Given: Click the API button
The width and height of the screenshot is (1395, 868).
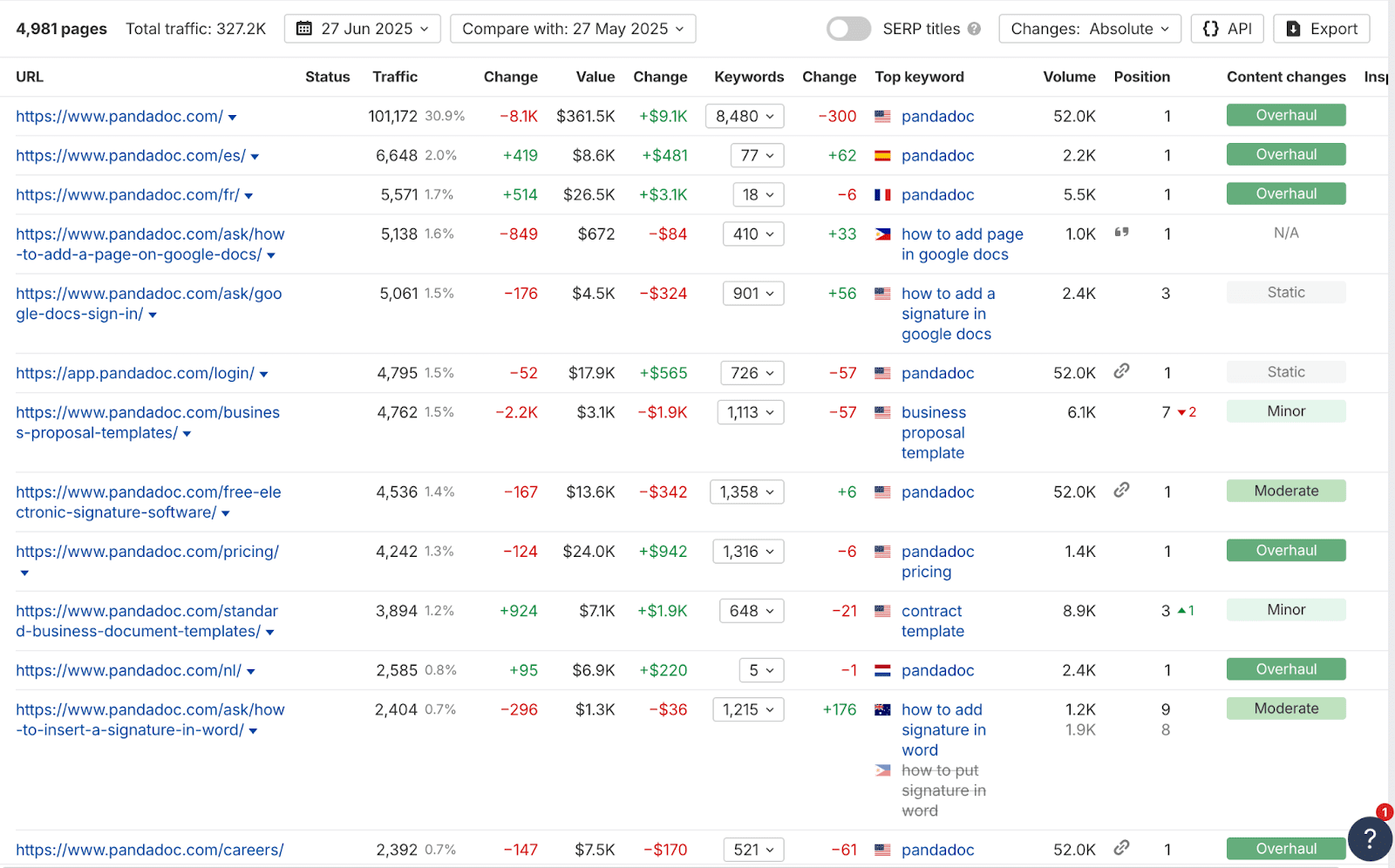Looking at the screenshot, I should click(1227, 29).
